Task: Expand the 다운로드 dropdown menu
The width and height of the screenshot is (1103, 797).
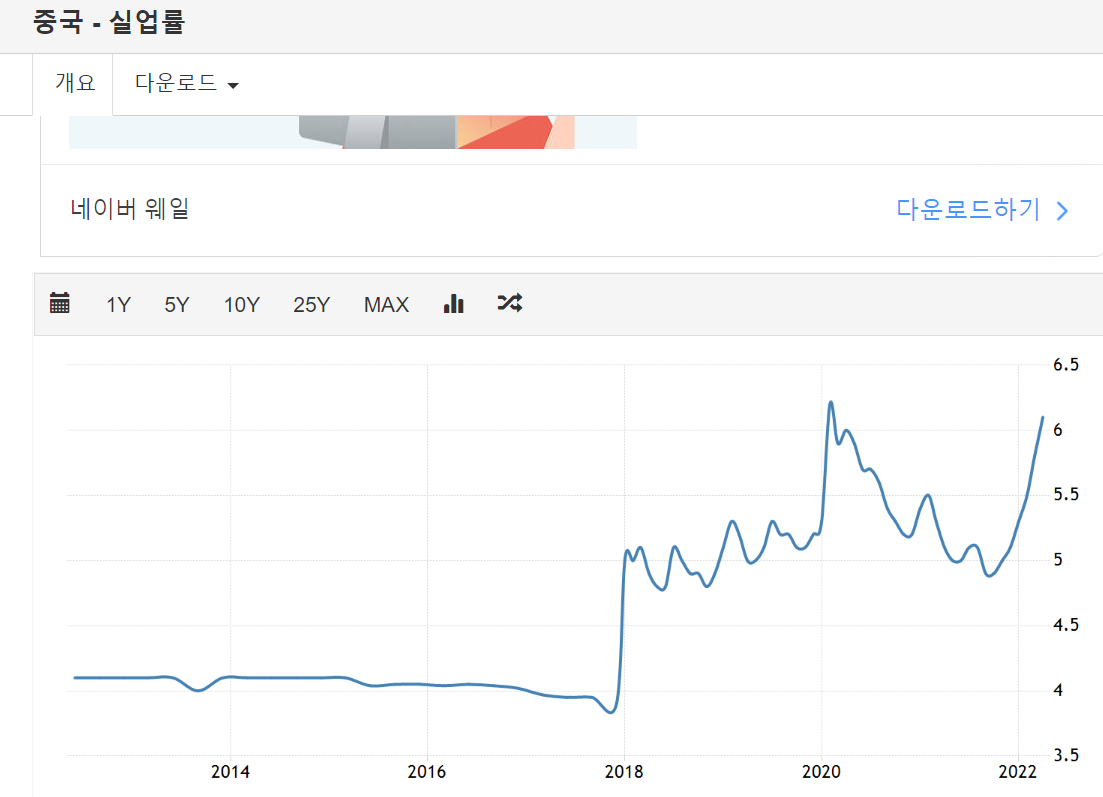Action: 187,83
